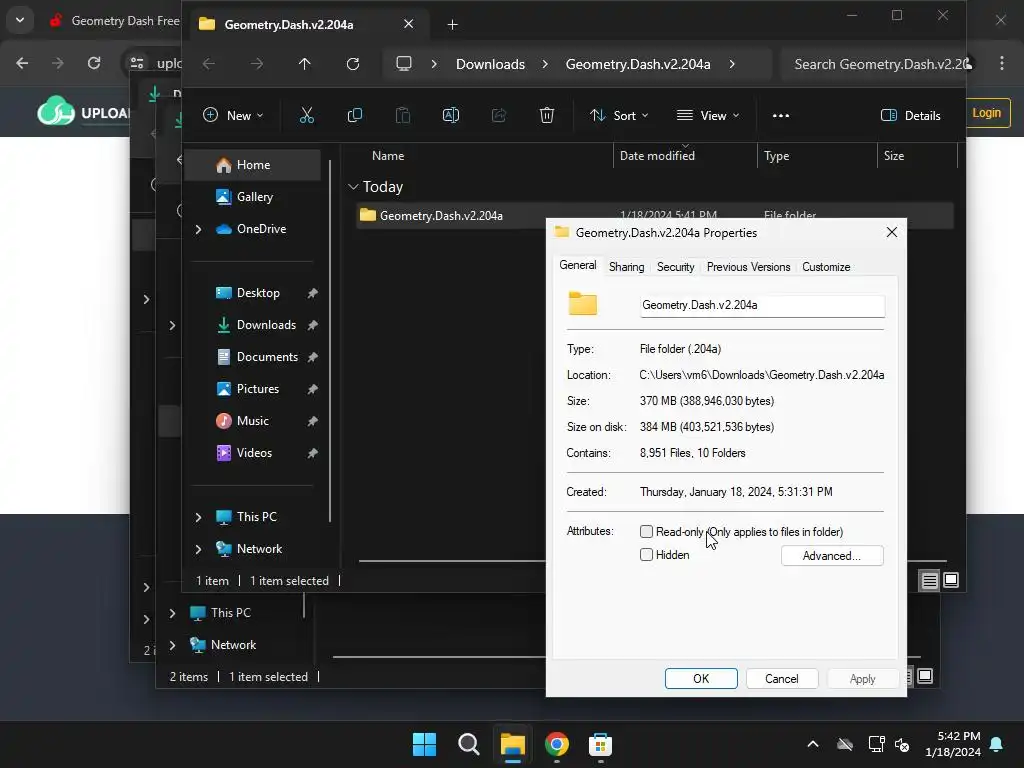
Task: Select Geometry.Dash.v2.204a folder in file list
Action: (x=441, y=216)
